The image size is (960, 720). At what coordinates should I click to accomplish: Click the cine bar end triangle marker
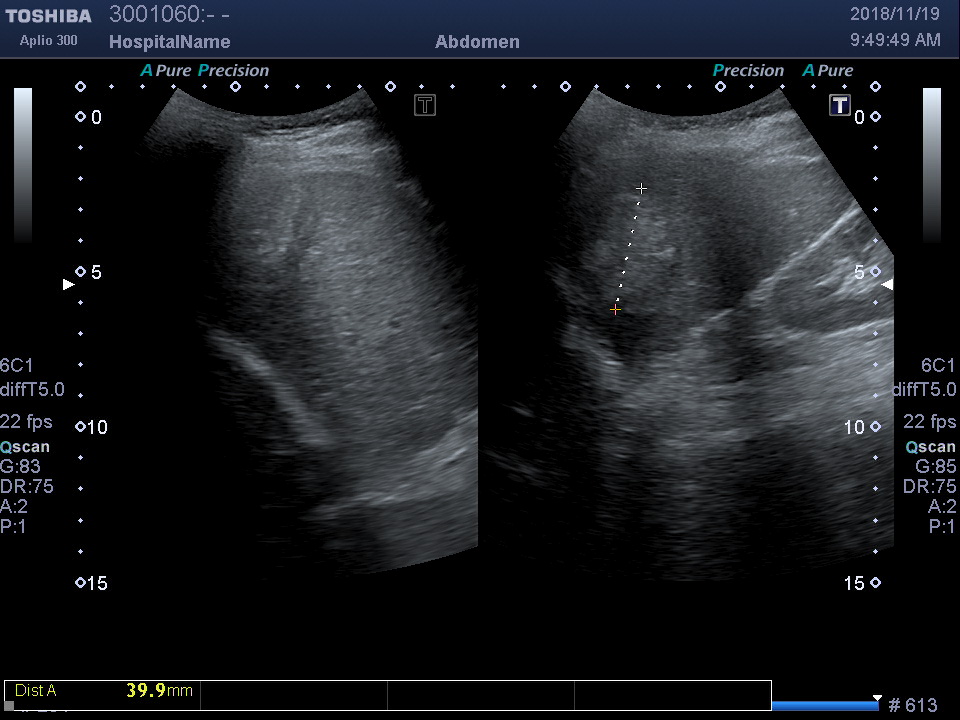point(877,699)
